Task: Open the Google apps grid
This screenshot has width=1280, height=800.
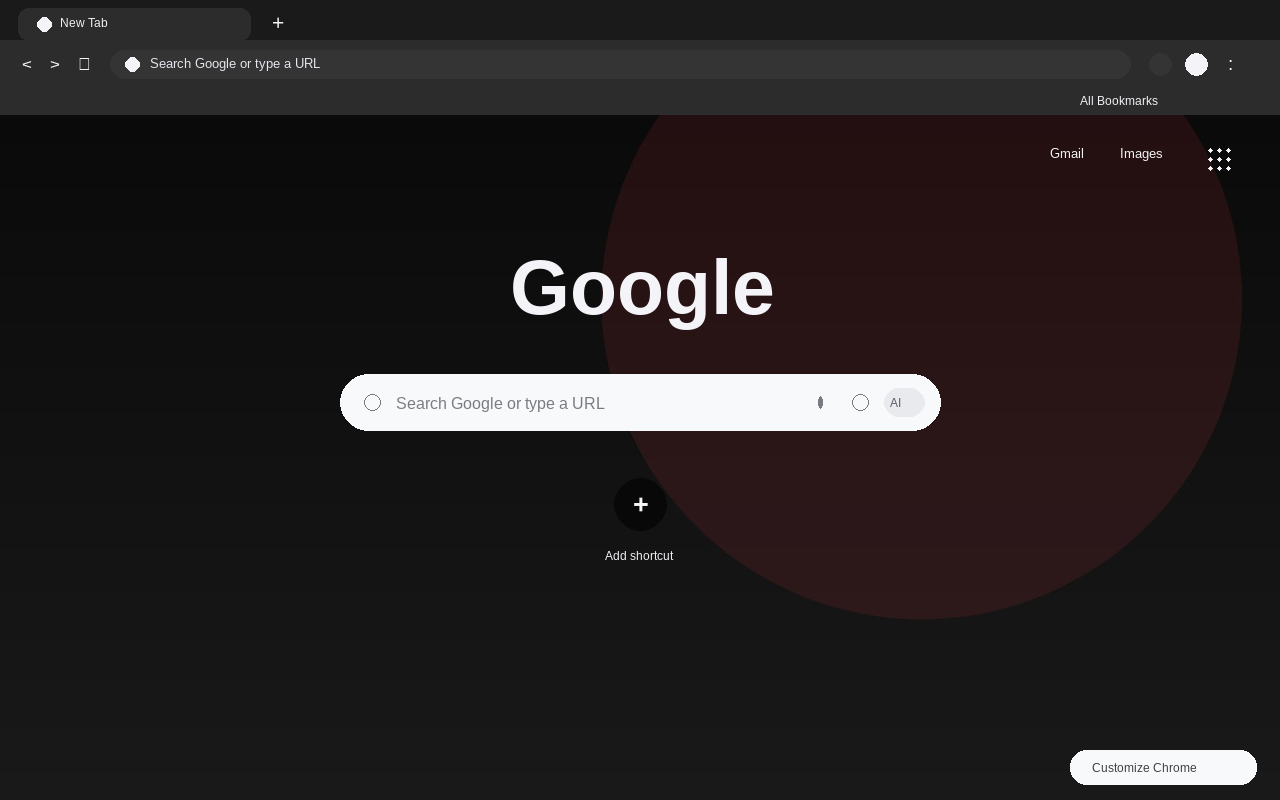Action: 1219,159
